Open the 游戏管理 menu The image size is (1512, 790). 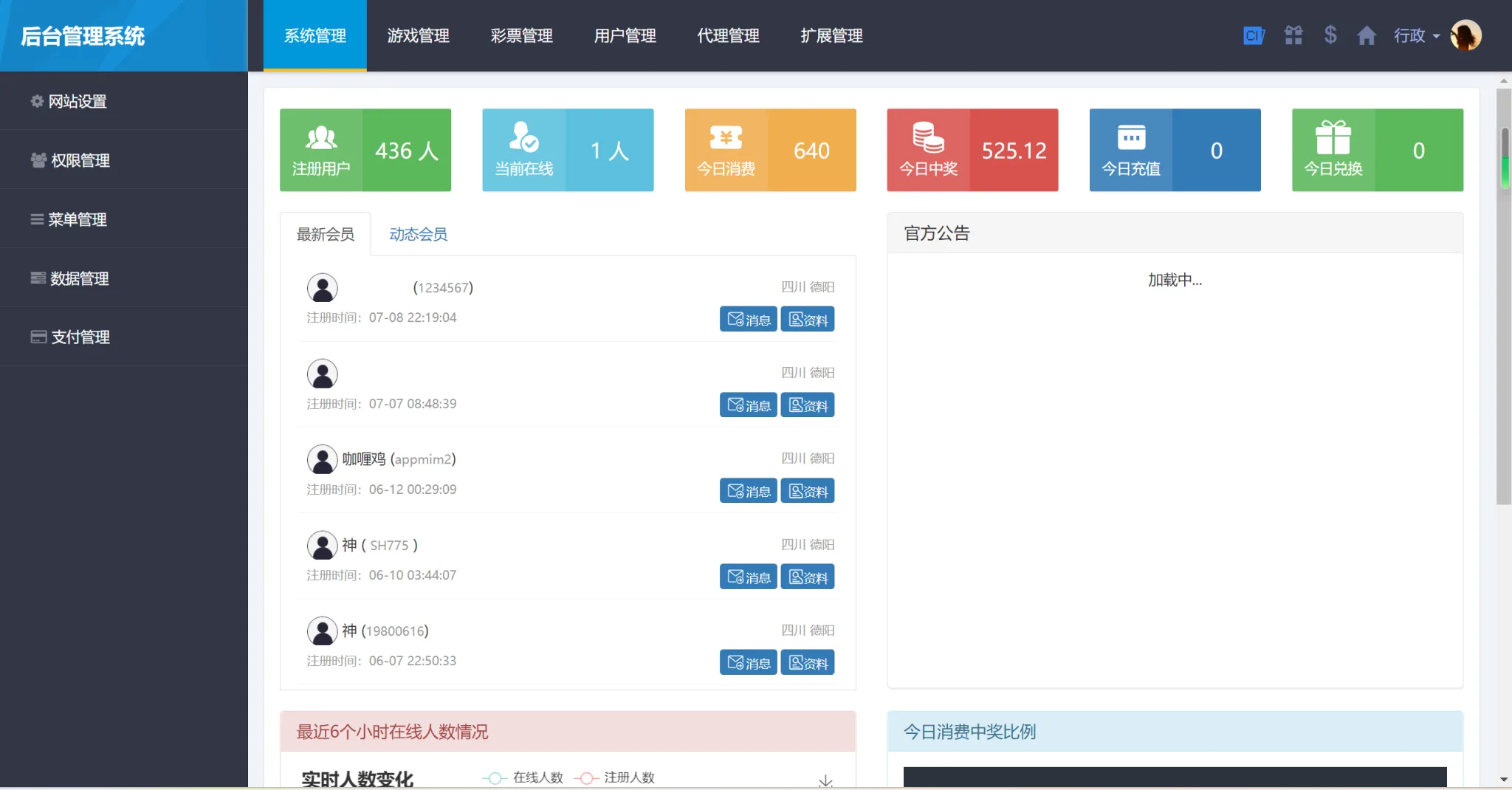click(x=418, y=35)
